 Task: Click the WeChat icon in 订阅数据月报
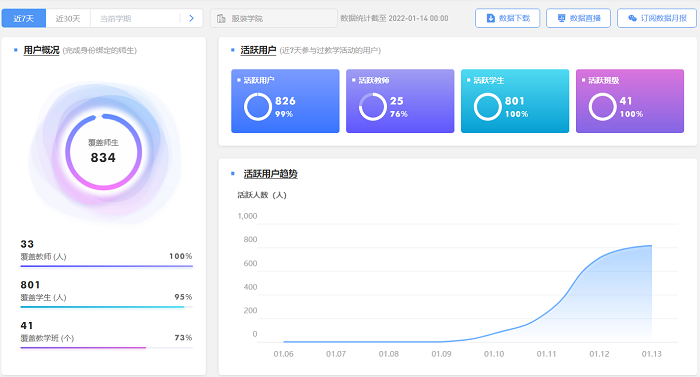pyautogui.click(x=632, y=18)
